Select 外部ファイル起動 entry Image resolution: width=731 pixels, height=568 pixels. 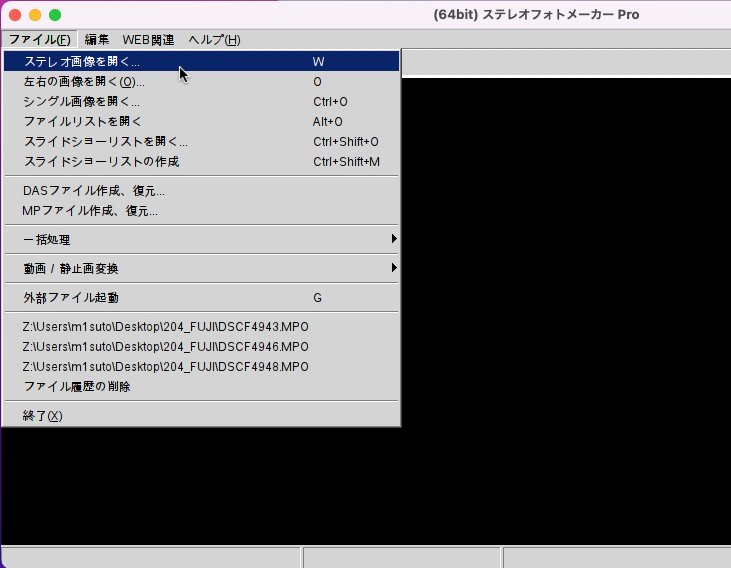coord(201,298)
